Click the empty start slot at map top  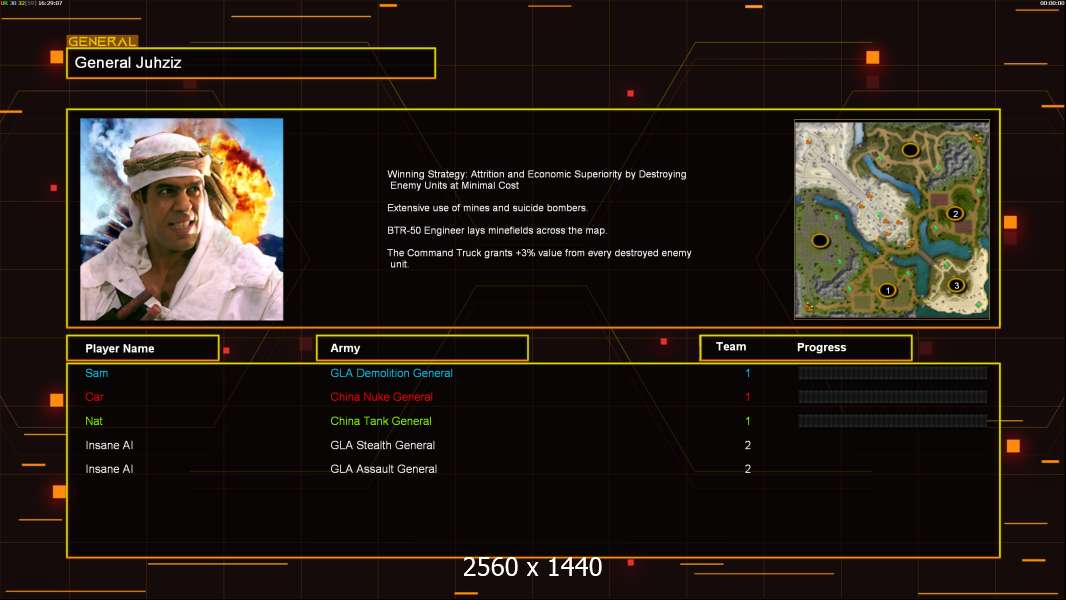point(910,150)
